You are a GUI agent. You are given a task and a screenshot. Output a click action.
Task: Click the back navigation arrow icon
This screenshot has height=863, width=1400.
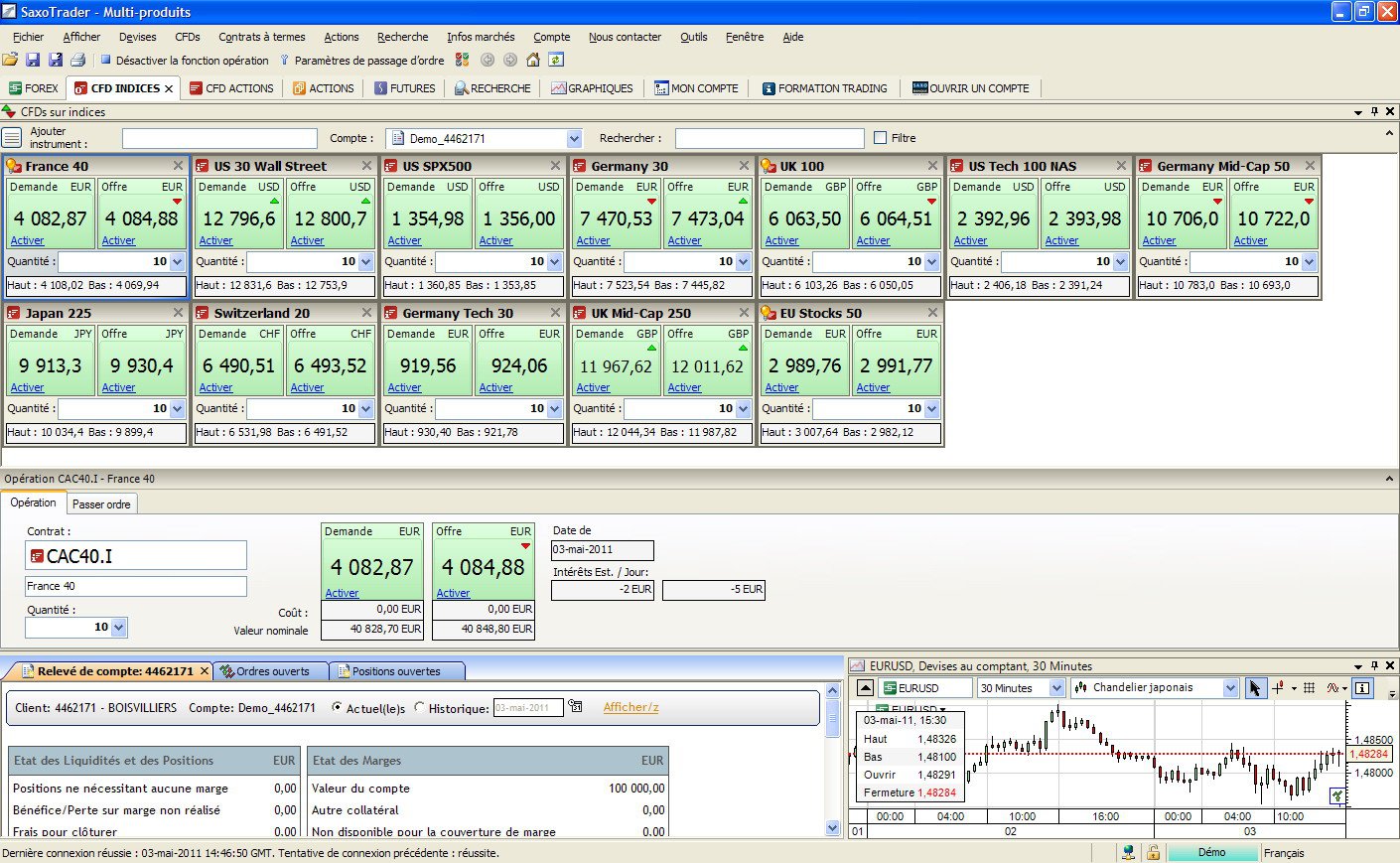click(488, 61)
